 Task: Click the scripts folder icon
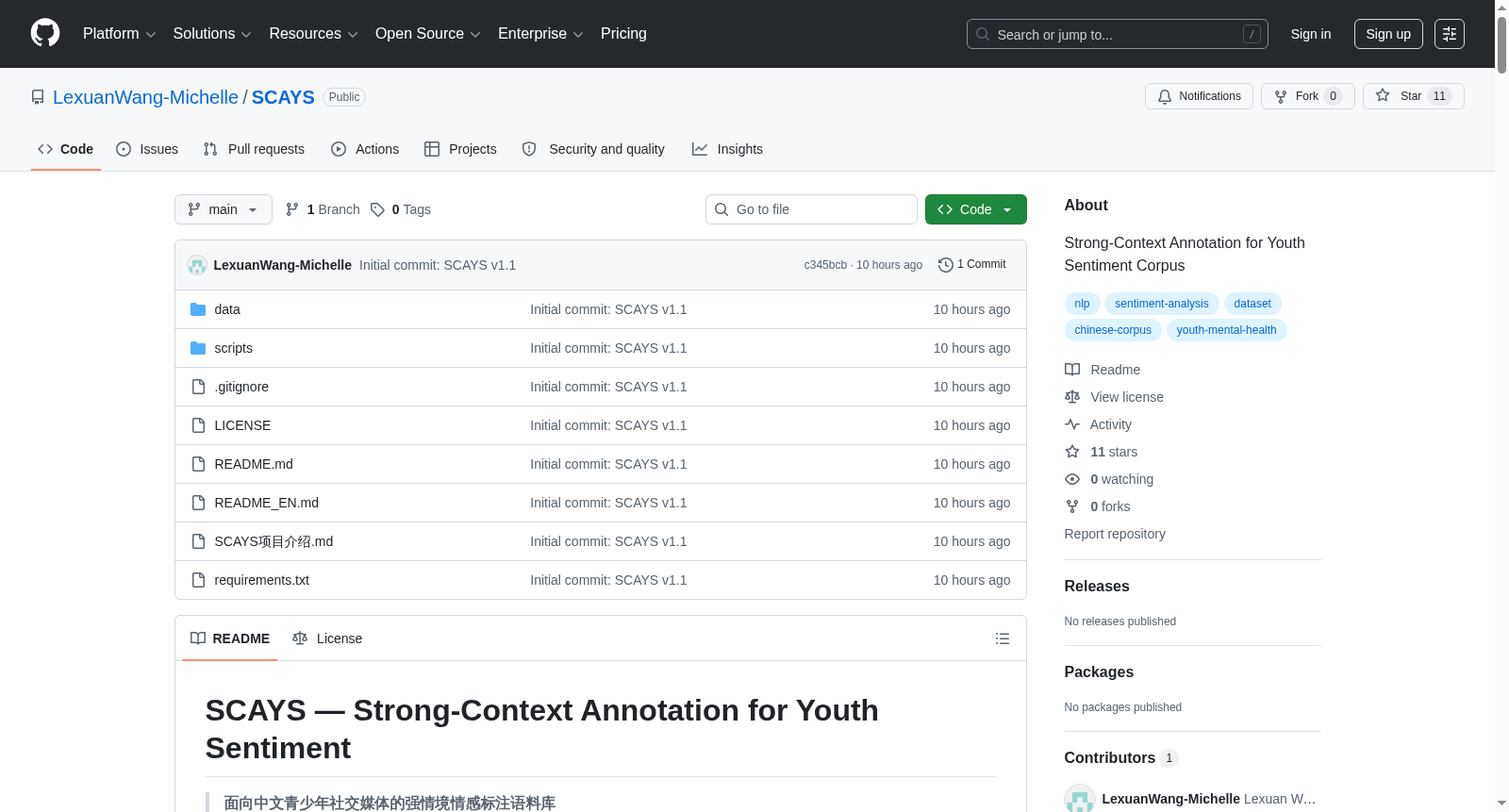(x=198, y=348)
